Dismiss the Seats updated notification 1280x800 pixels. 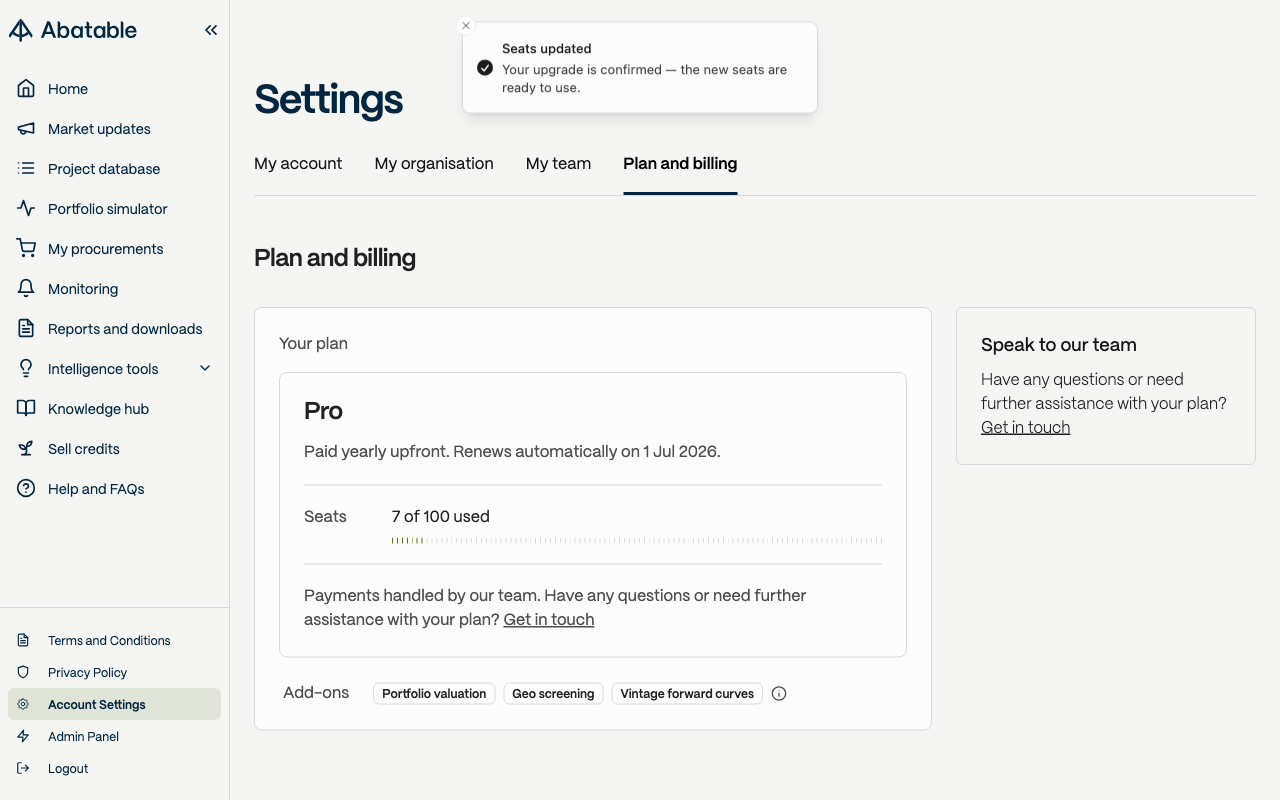tap(466, 26)
